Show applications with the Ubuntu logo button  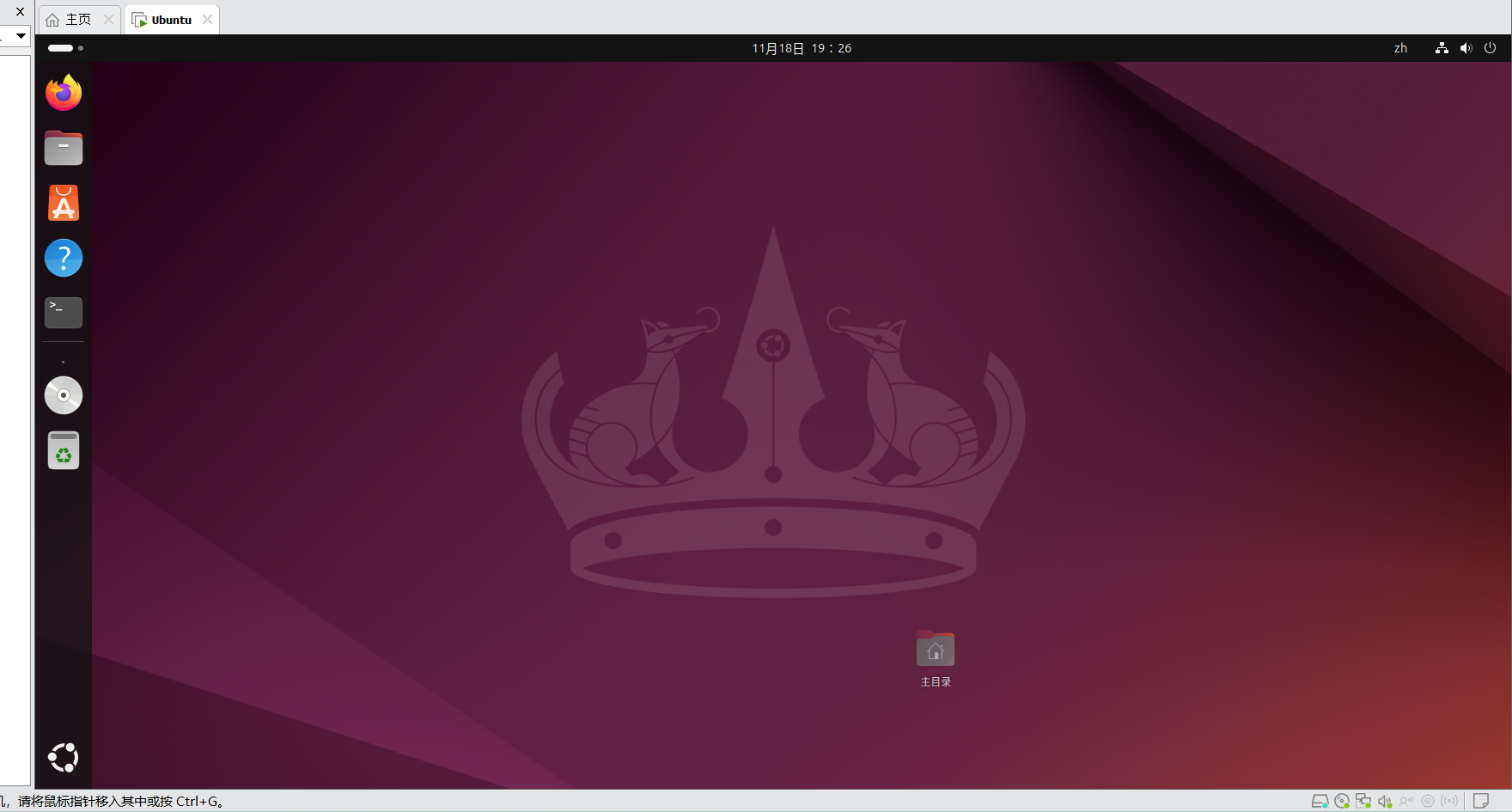pyautogui.click(x=64, y=757)
